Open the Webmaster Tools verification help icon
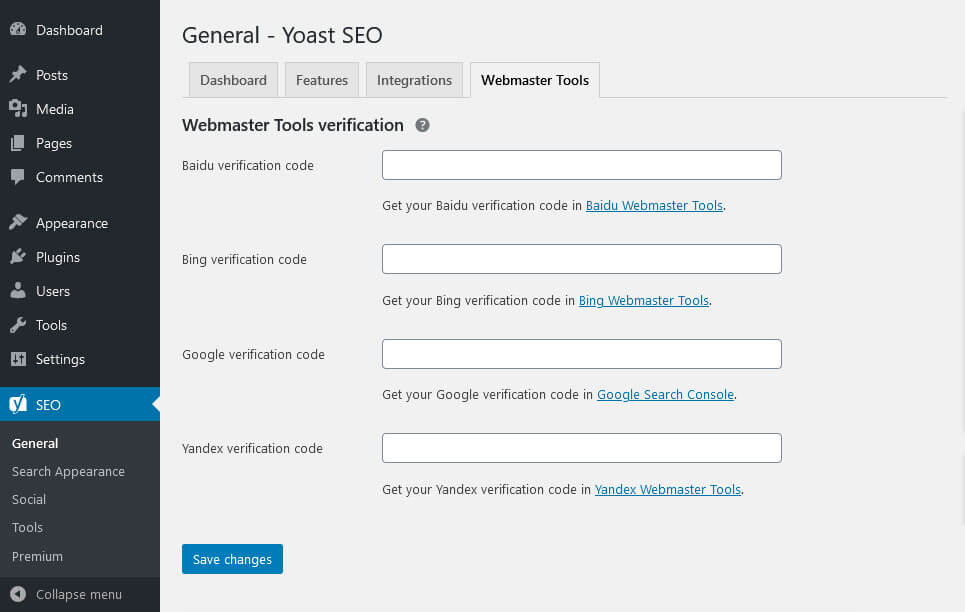Viewport: 965px width, 612px height. [x=422, y=124]
